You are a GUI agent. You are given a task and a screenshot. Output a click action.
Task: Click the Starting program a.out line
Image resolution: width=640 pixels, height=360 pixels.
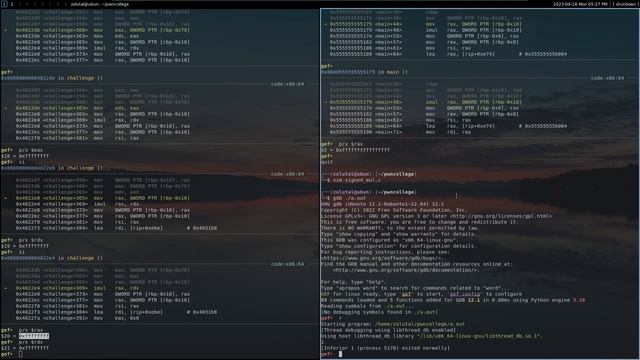393,324
